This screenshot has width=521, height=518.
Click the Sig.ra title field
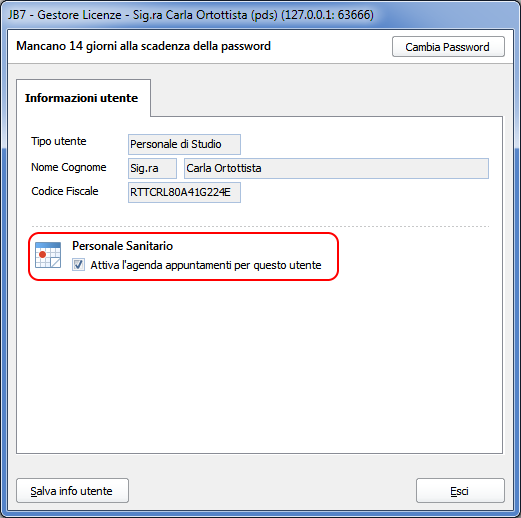tap(152, 168)
